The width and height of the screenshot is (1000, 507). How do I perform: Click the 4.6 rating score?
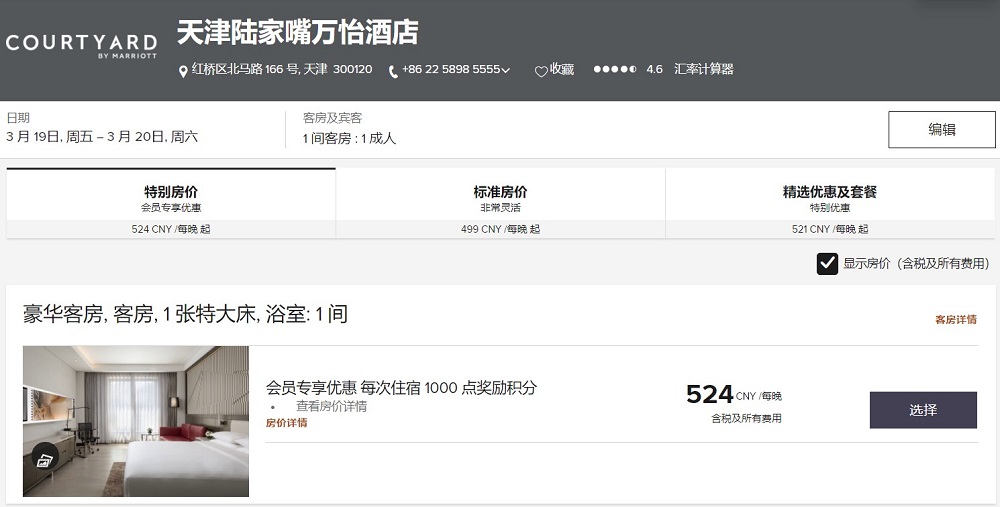click(x=654, y=69)
